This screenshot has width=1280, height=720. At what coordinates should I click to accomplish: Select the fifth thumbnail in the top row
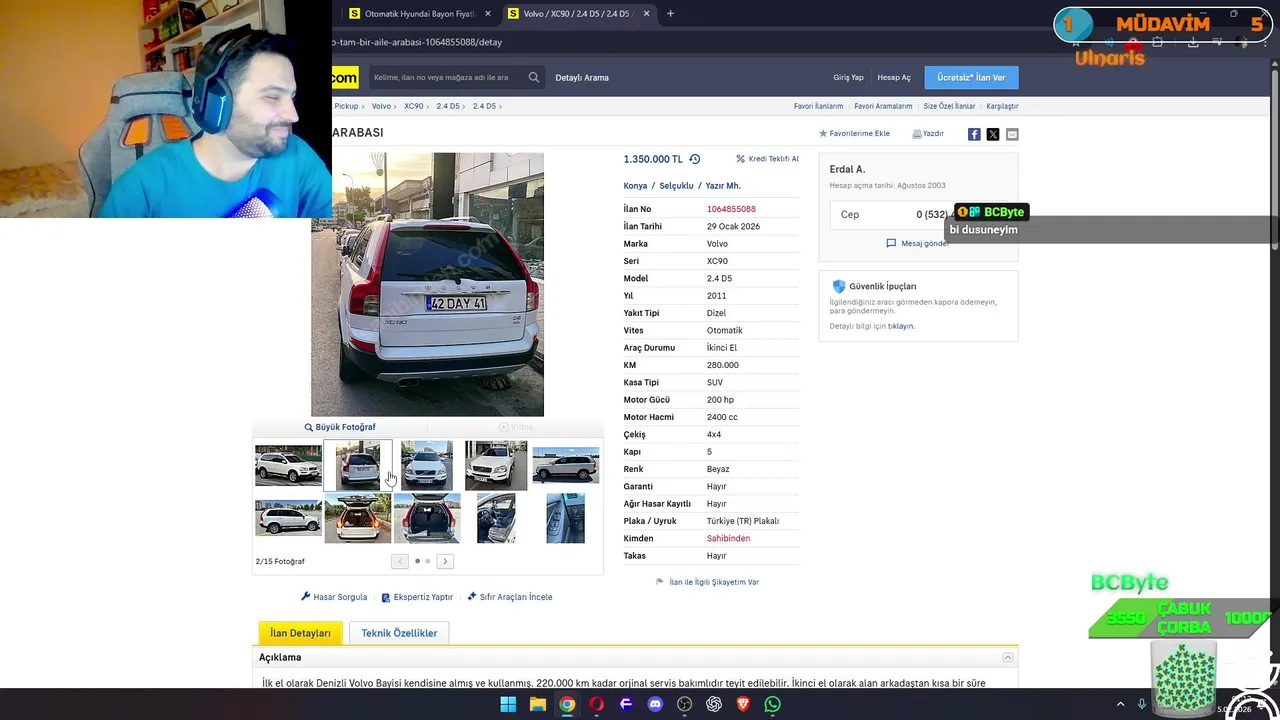(566, 465)
